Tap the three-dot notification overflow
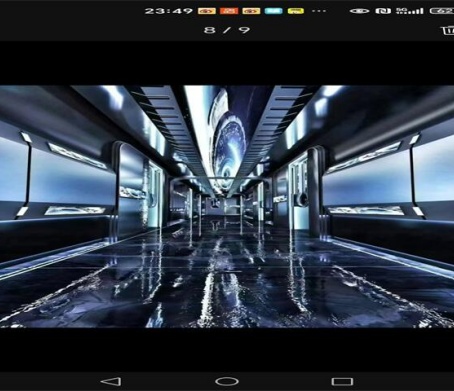The height and width of the screenshot is (391, 454). coord(319,11)
